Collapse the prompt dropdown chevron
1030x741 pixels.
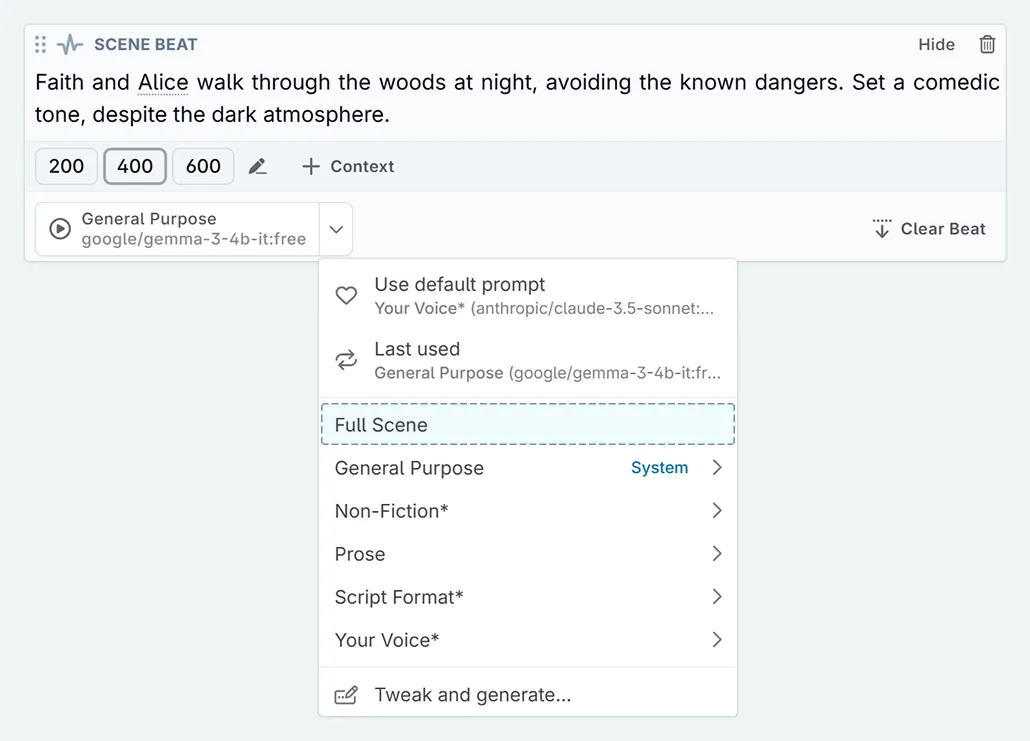(336, 229)
